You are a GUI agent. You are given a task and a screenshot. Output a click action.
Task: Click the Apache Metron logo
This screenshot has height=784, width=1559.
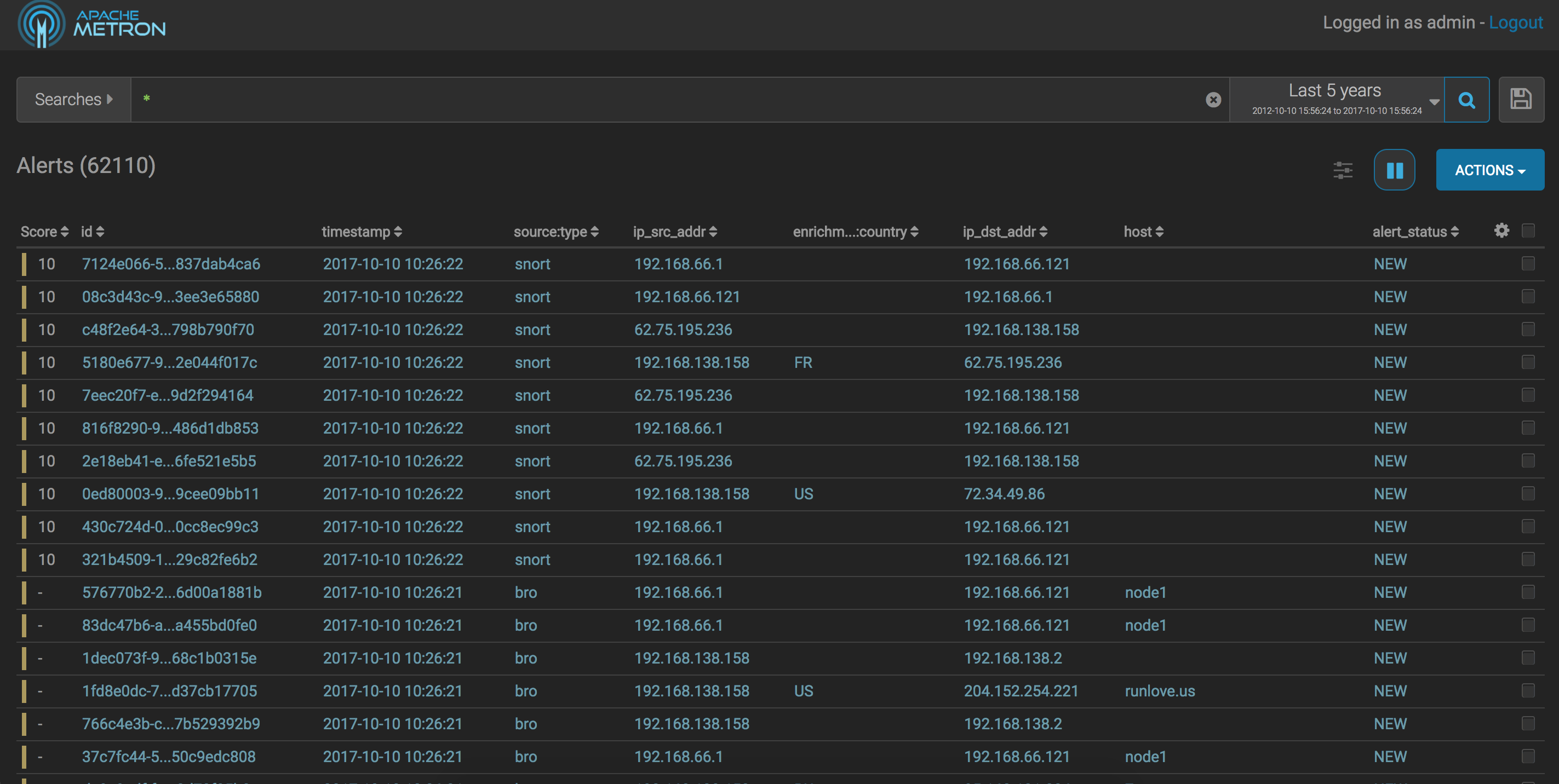click(91, 24)
